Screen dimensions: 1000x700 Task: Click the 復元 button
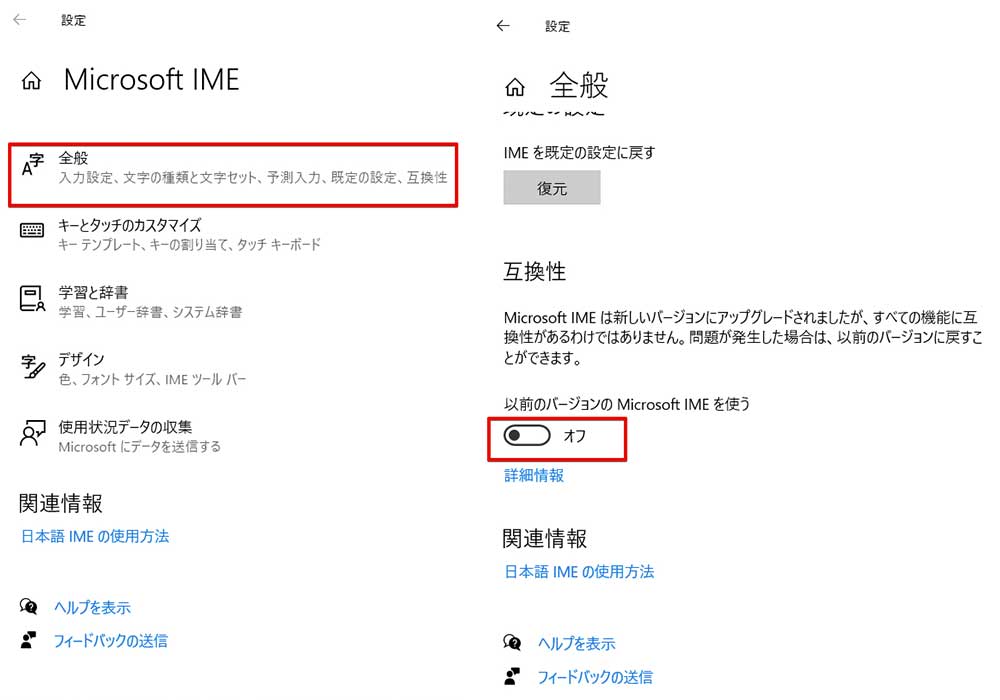point(552,187)
